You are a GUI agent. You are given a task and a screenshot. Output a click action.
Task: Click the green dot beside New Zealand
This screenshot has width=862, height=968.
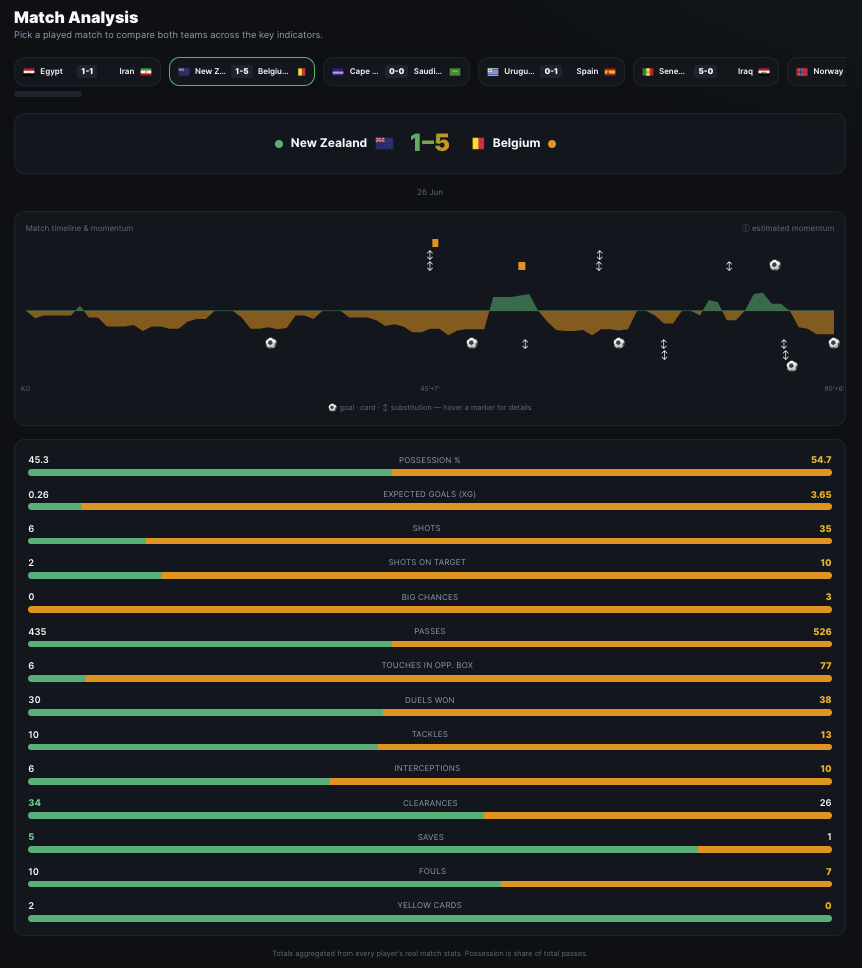pyautogui.click(x=279, y=144)
